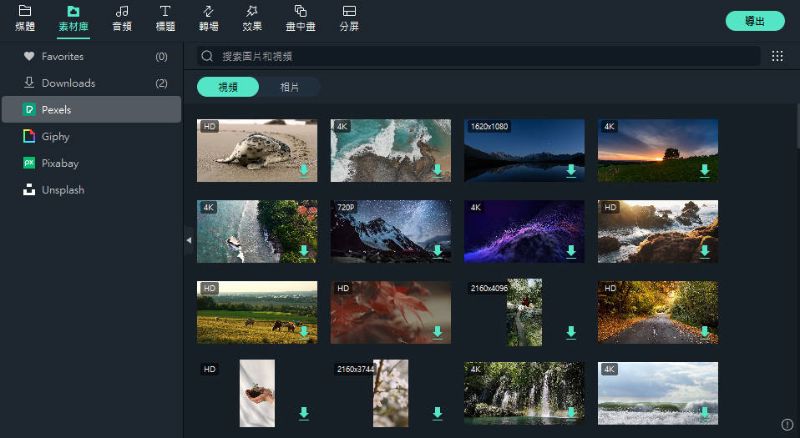The height and width of the screenshot is (438, 800).
Task: Open the Transitions tab
Action: coord(209,18)
